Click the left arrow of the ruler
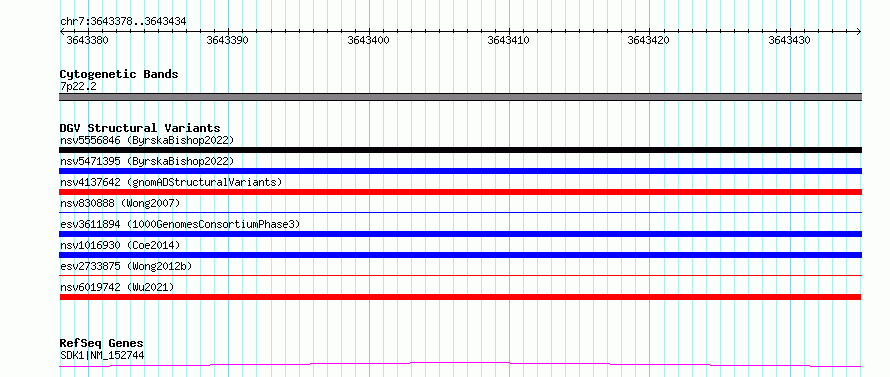890x377 pixels. point(62,31)
